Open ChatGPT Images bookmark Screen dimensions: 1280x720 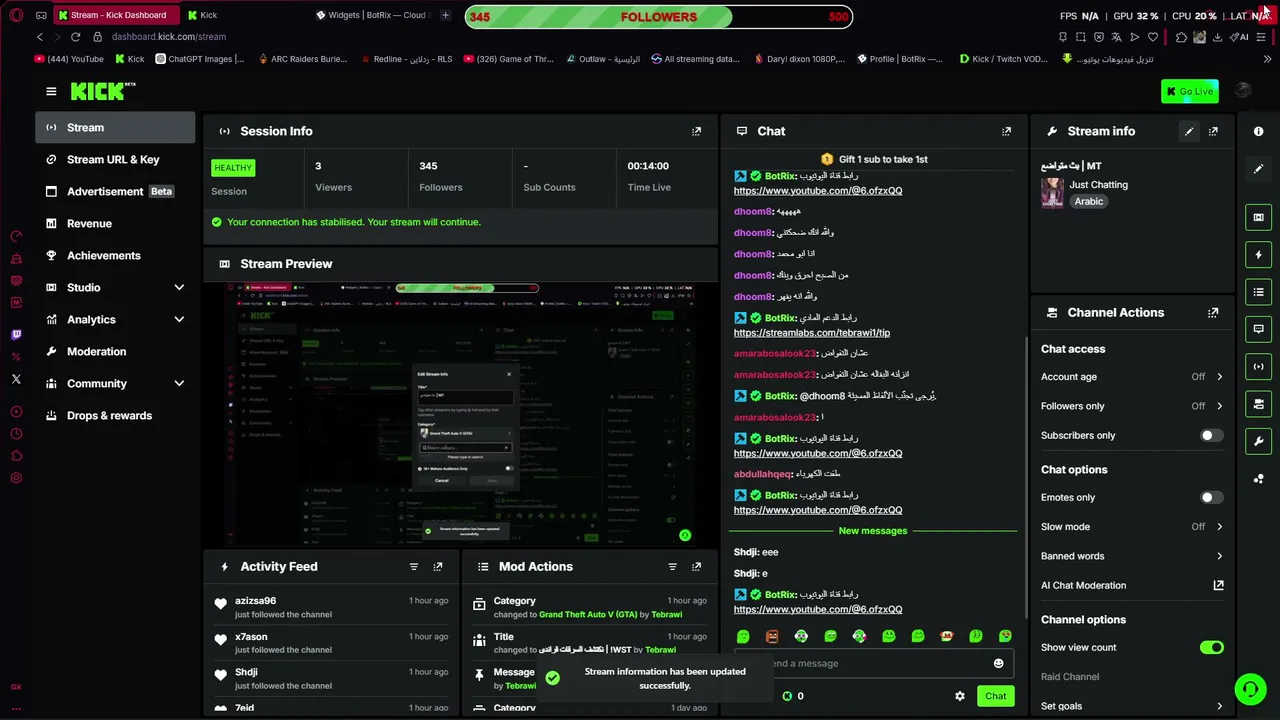point(200,59)
